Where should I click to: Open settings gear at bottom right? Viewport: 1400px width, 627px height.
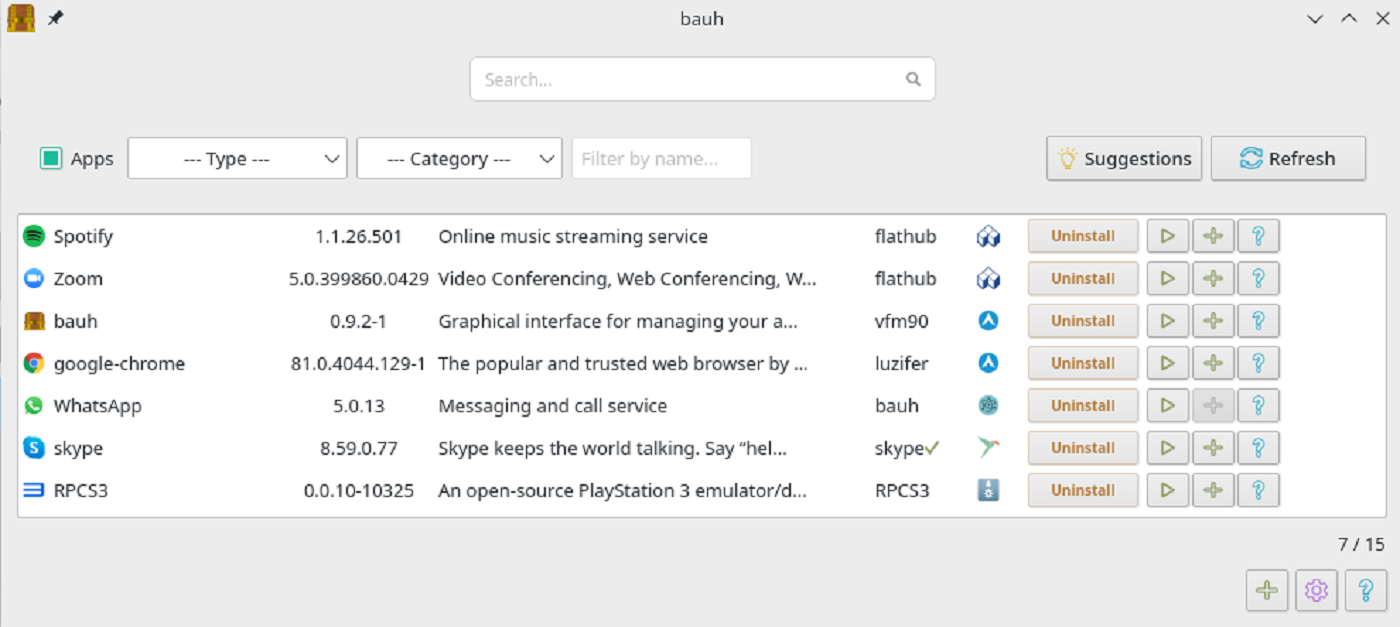coord(1316,590)
